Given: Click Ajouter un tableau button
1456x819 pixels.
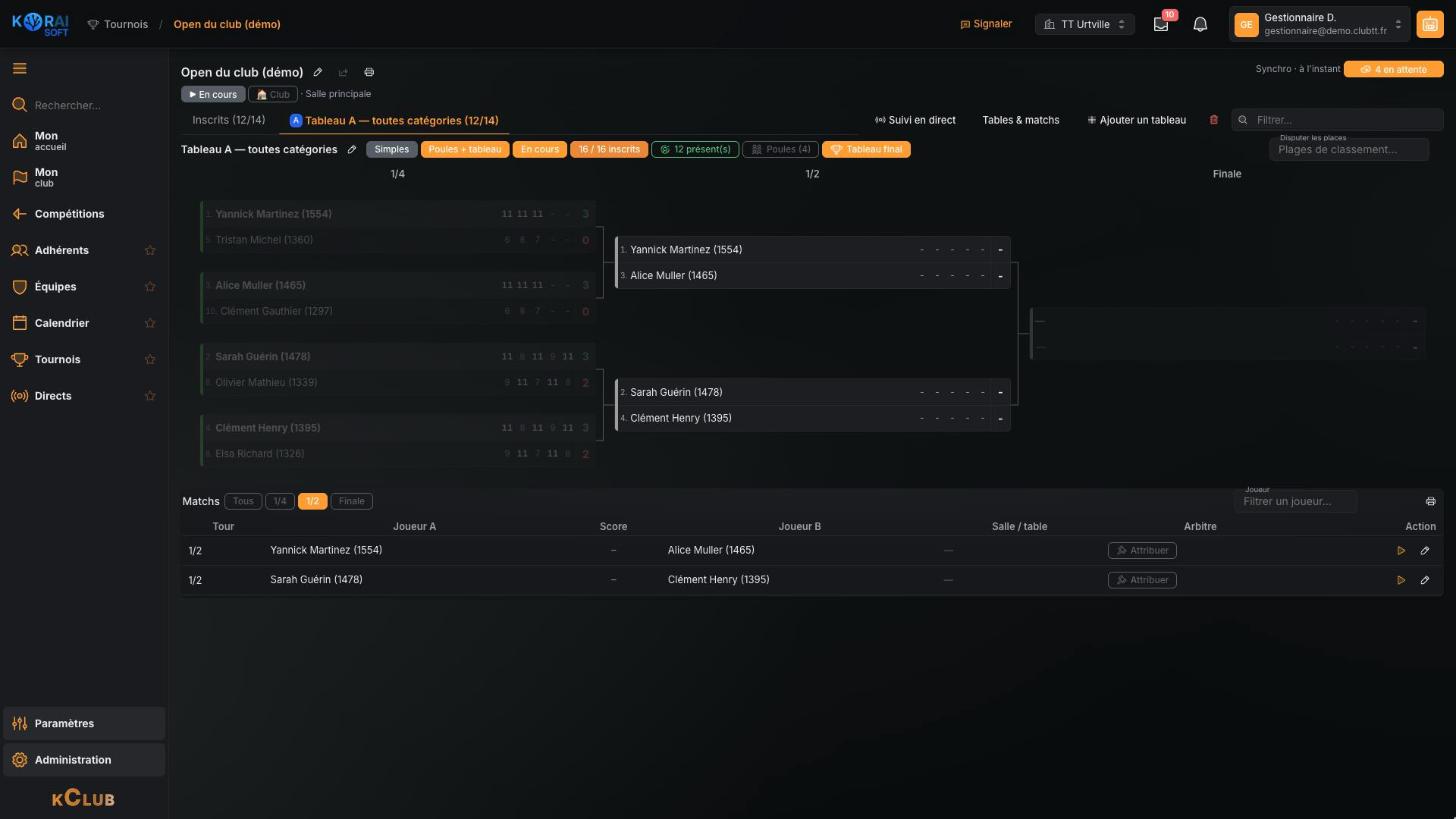Looking at the screenshot, I should [1136, 120].
